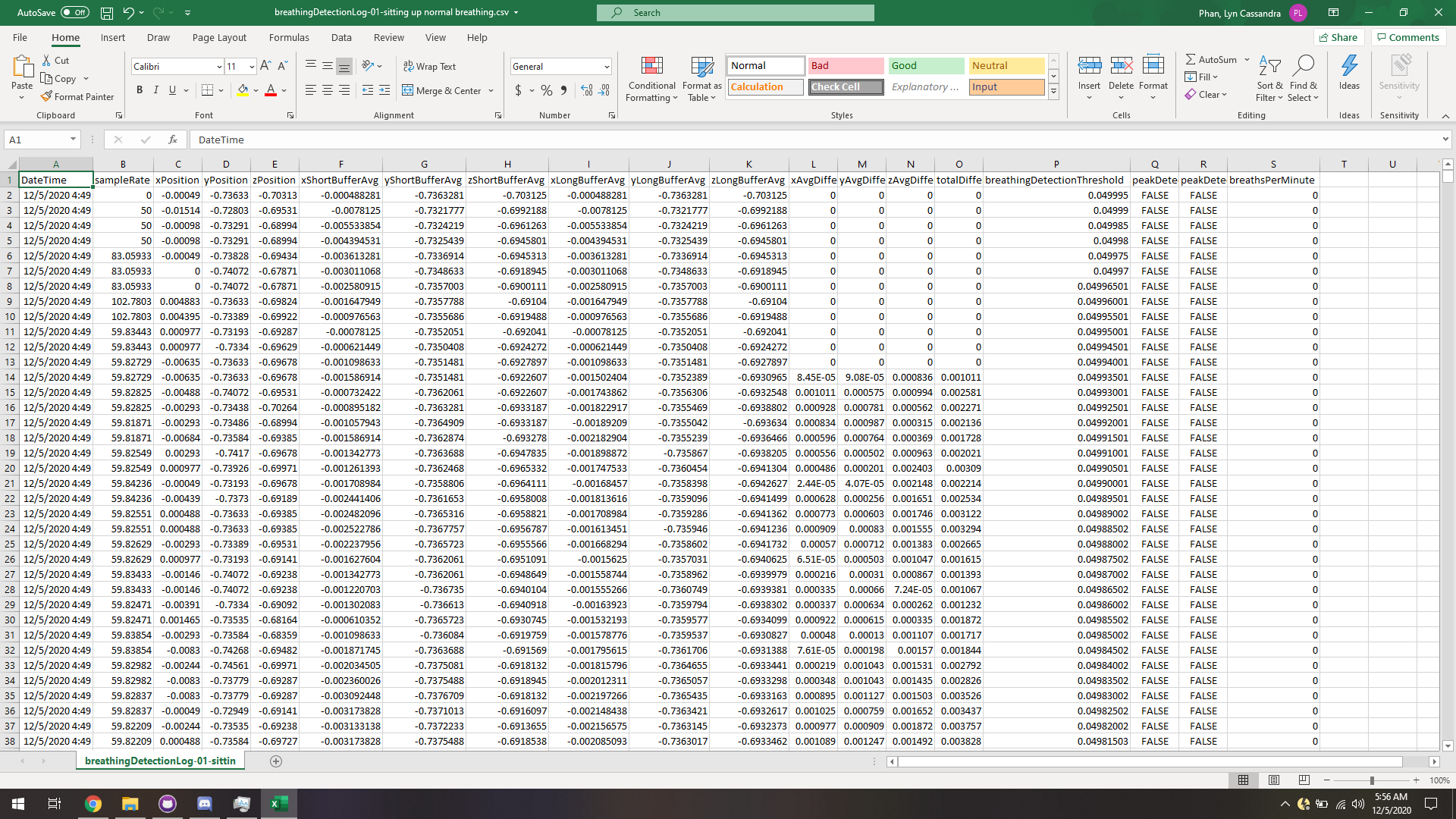Open Conditional Formatting menu

coord(651,79)
